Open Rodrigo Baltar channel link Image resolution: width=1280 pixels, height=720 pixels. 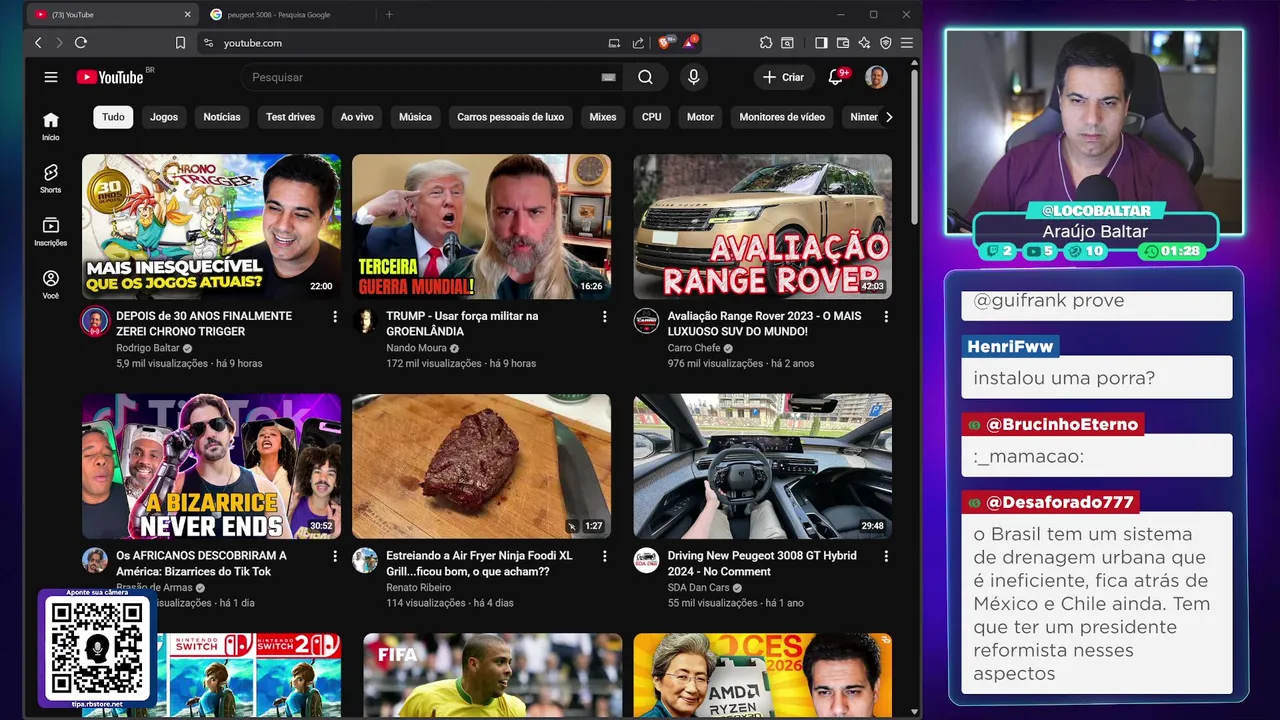(x=148, y=348)
